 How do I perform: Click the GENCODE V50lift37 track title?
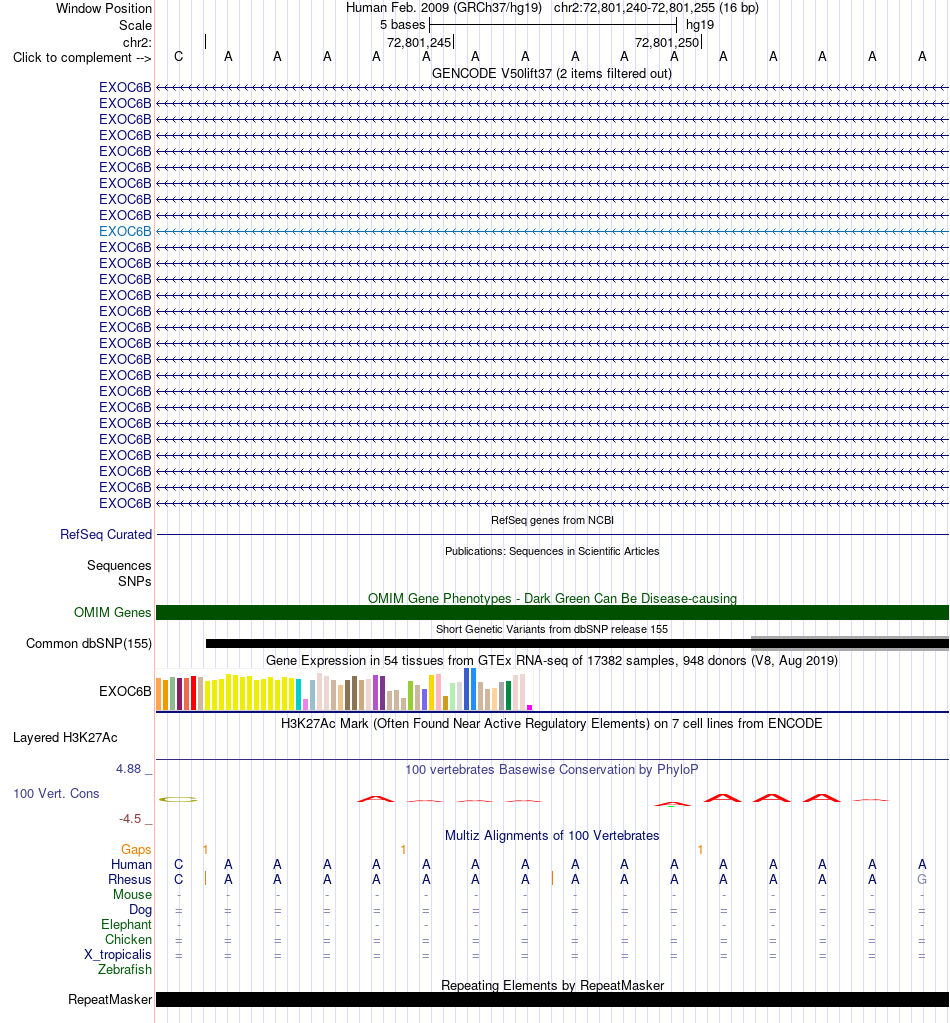click(552, 73)
